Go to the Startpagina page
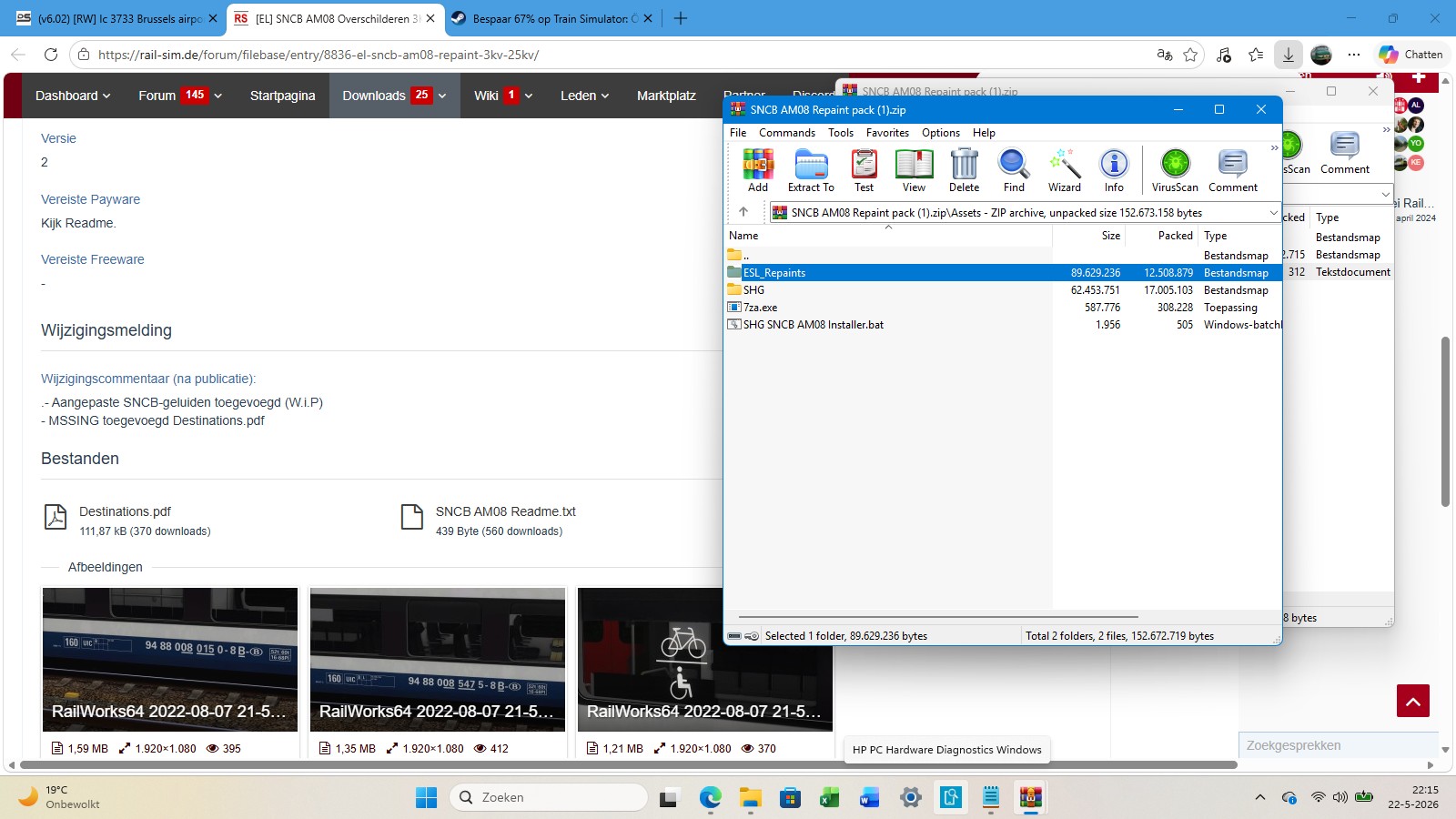Viewport: 1456px width, 819px height. 282,96
